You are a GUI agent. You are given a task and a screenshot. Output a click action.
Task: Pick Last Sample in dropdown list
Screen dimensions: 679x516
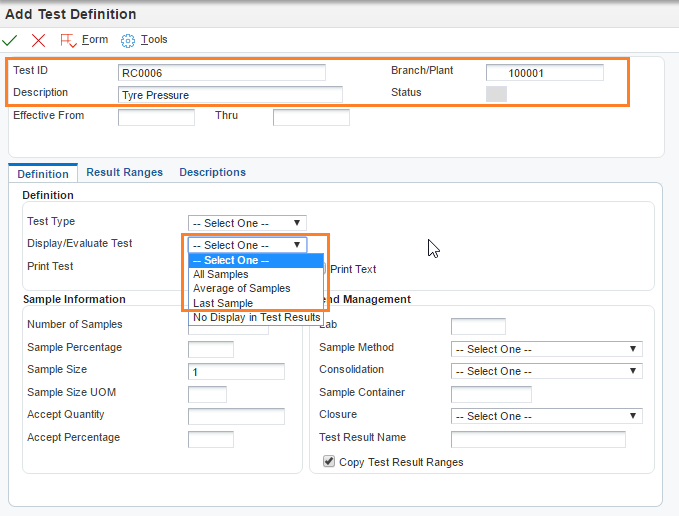tap(223, 303)
